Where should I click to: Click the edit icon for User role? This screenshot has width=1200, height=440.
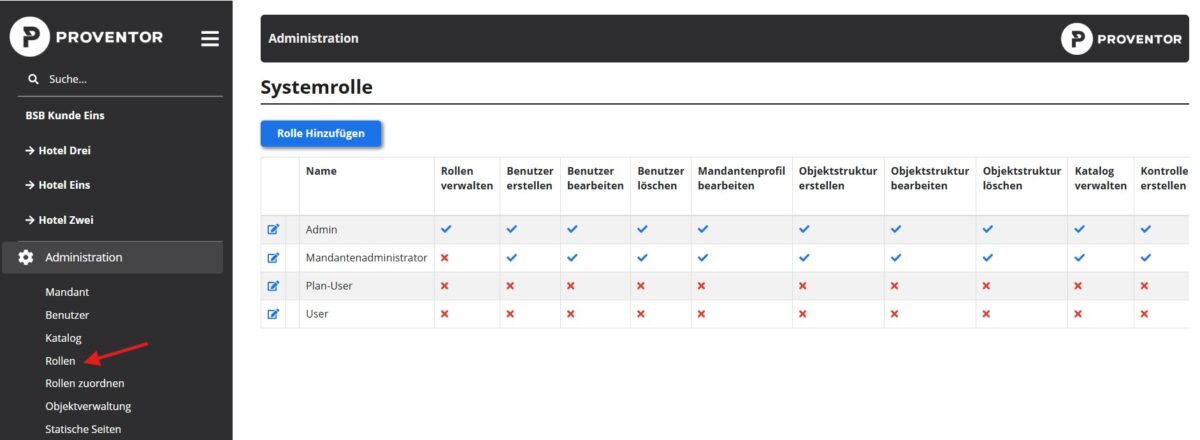[273, 313]
